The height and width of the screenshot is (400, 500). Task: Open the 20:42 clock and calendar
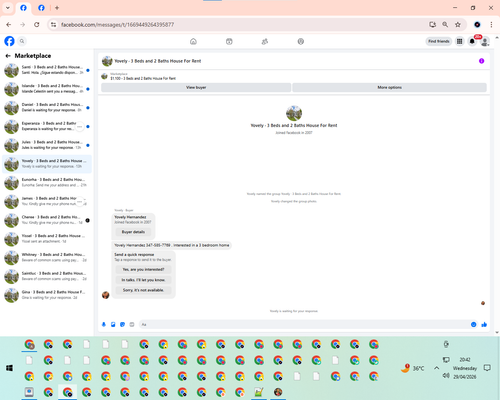(x=465, y=368)
